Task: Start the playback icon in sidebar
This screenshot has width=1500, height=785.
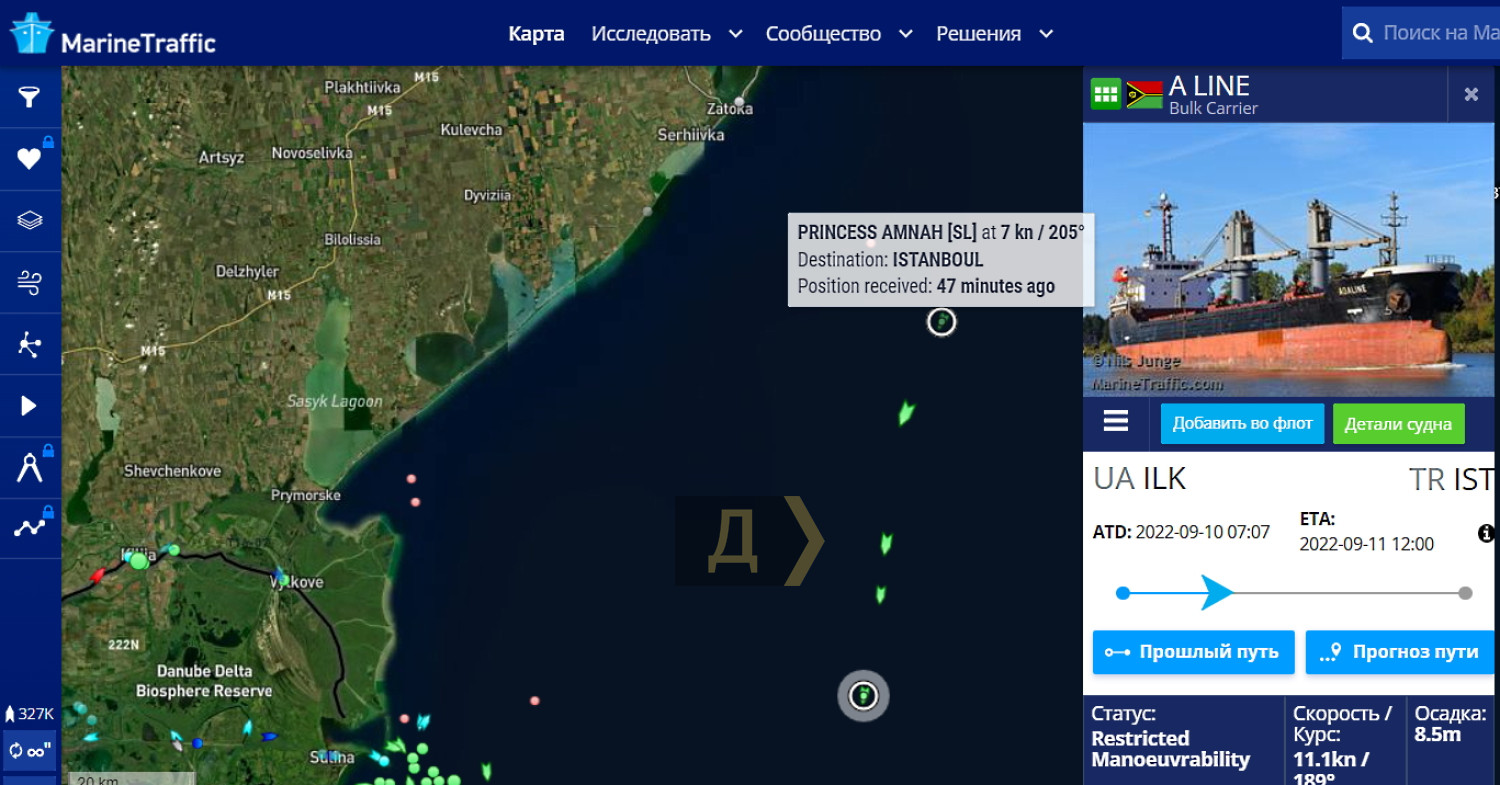Action: point(29,405)
